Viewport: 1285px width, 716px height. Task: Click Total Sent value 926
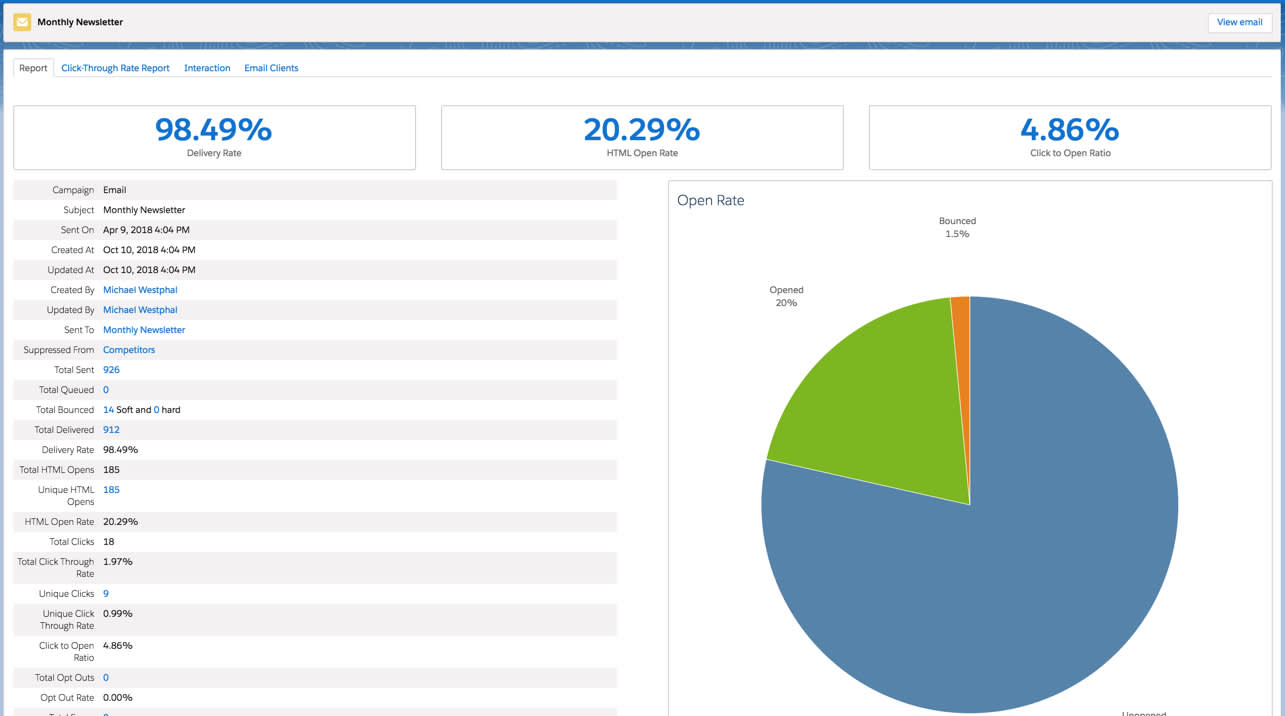(111, 370)
